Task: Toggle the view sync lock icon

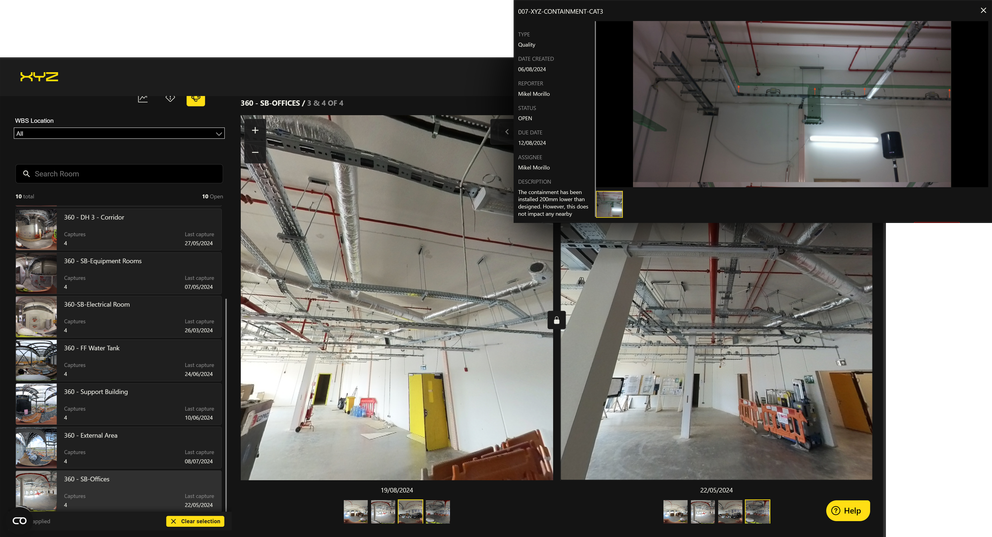Action: (x=556, y=320)
